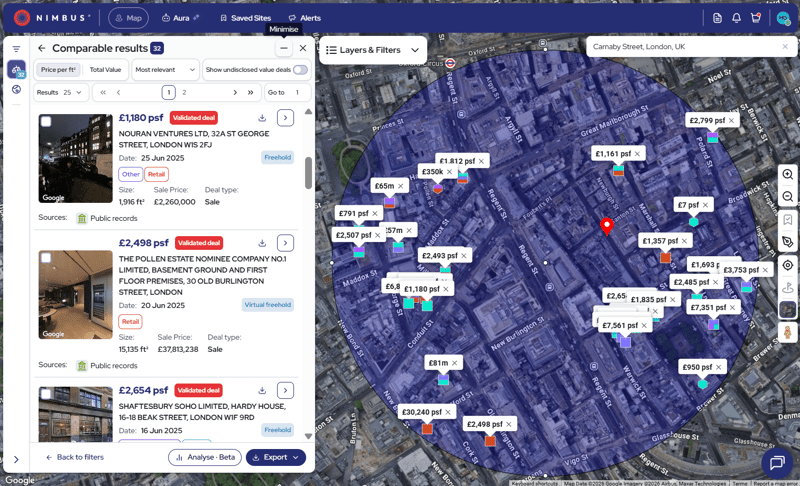Open the Aura tab
800x486 pixels.
pos(180,18)
